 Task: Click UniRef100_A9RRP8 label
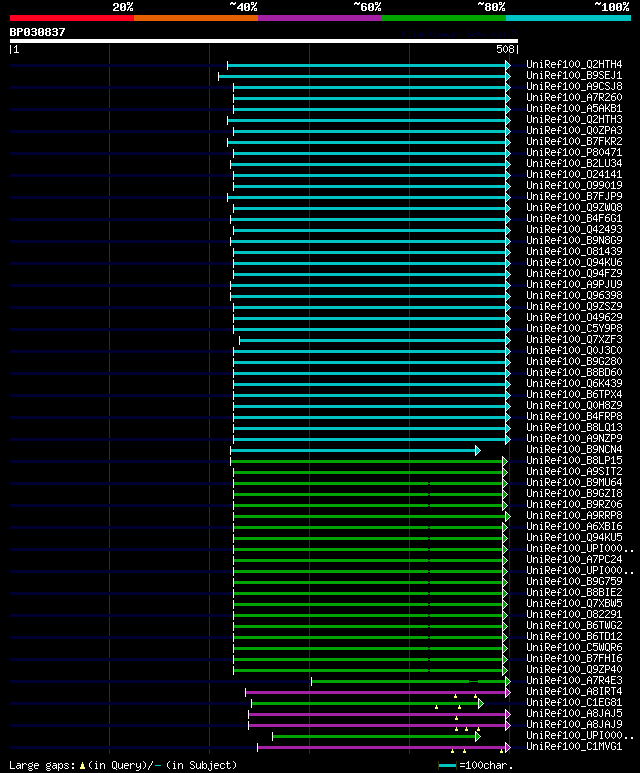574,515
